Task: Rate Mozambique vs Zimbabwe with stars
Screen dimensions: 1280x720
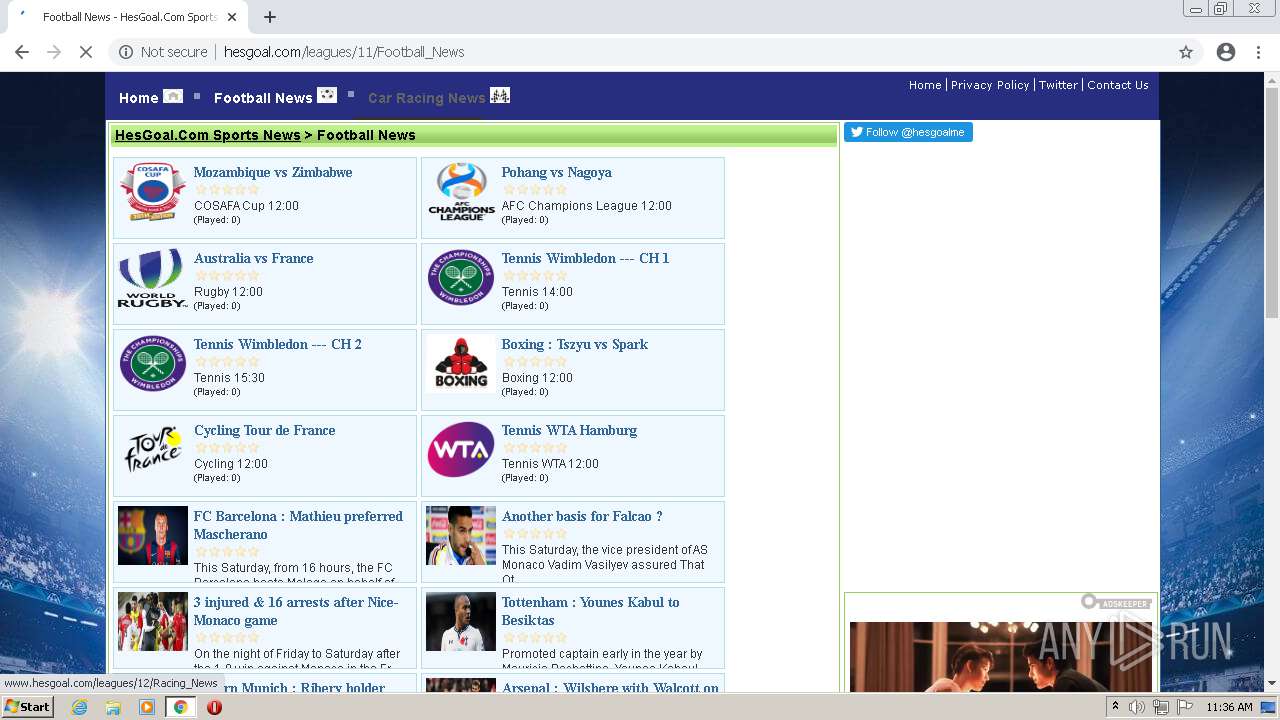Action: click(x=227, y=189)
